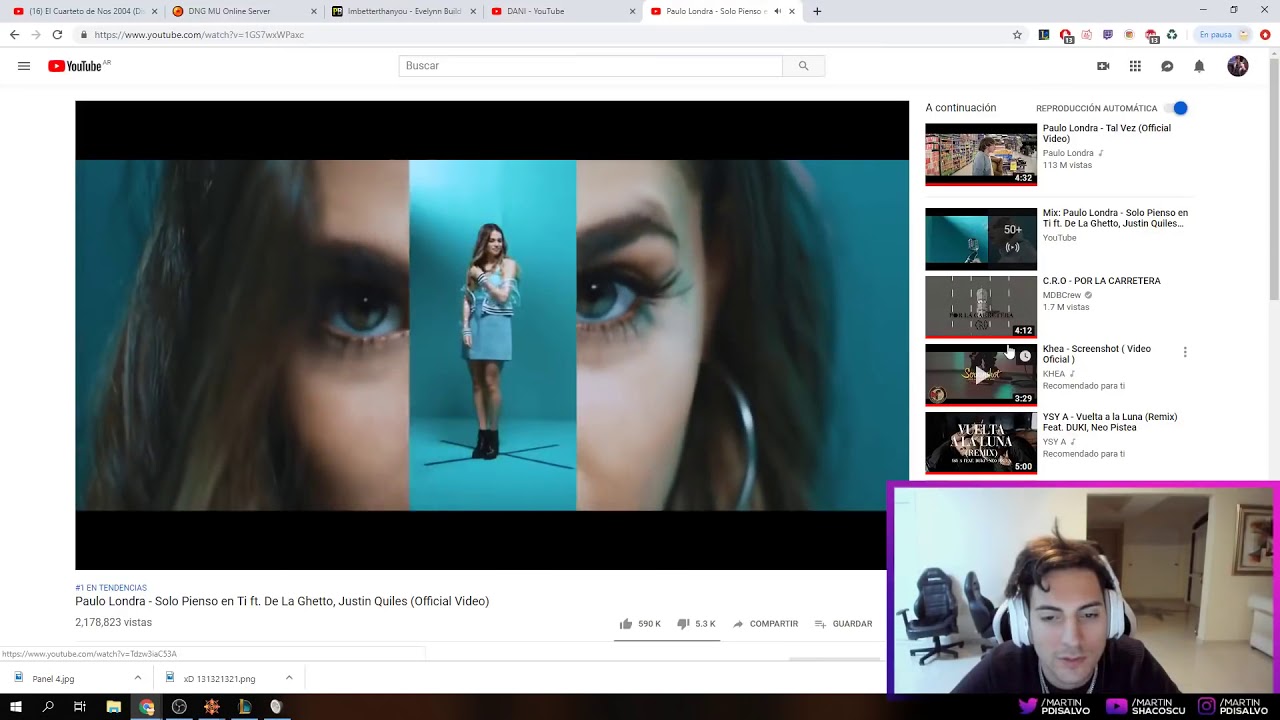The image size is (1280, 720).
Task: Click the main video player
Action: (492, 335)
